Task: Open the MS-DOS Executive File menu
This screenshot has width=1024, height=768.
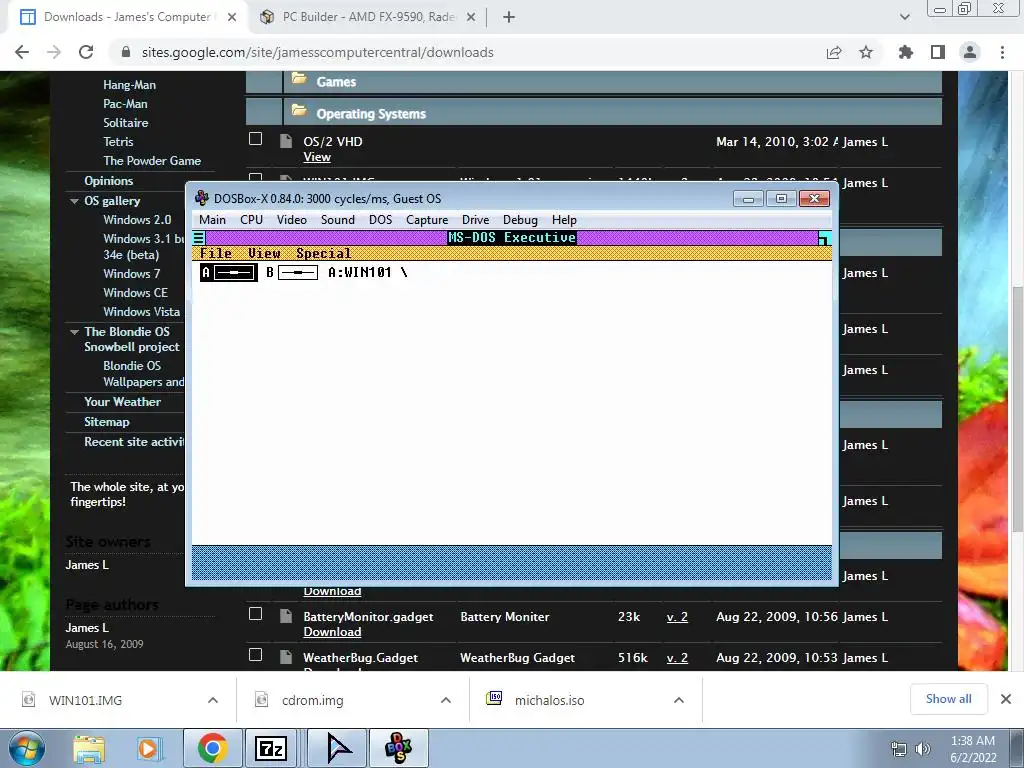Action: (x=216, y=253)
